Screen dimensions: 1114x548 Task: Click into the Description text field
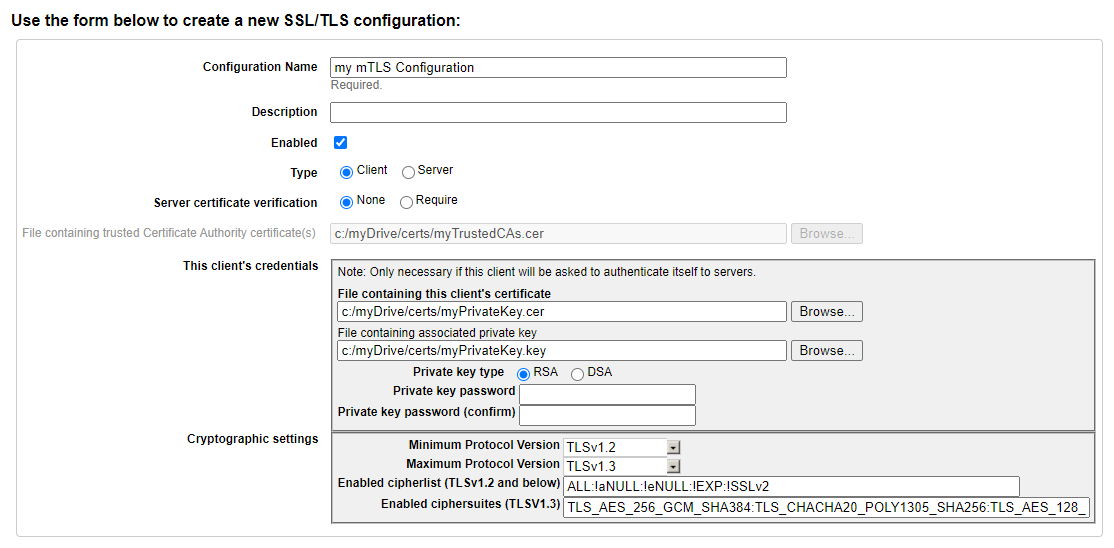click(x=558, y=112)
